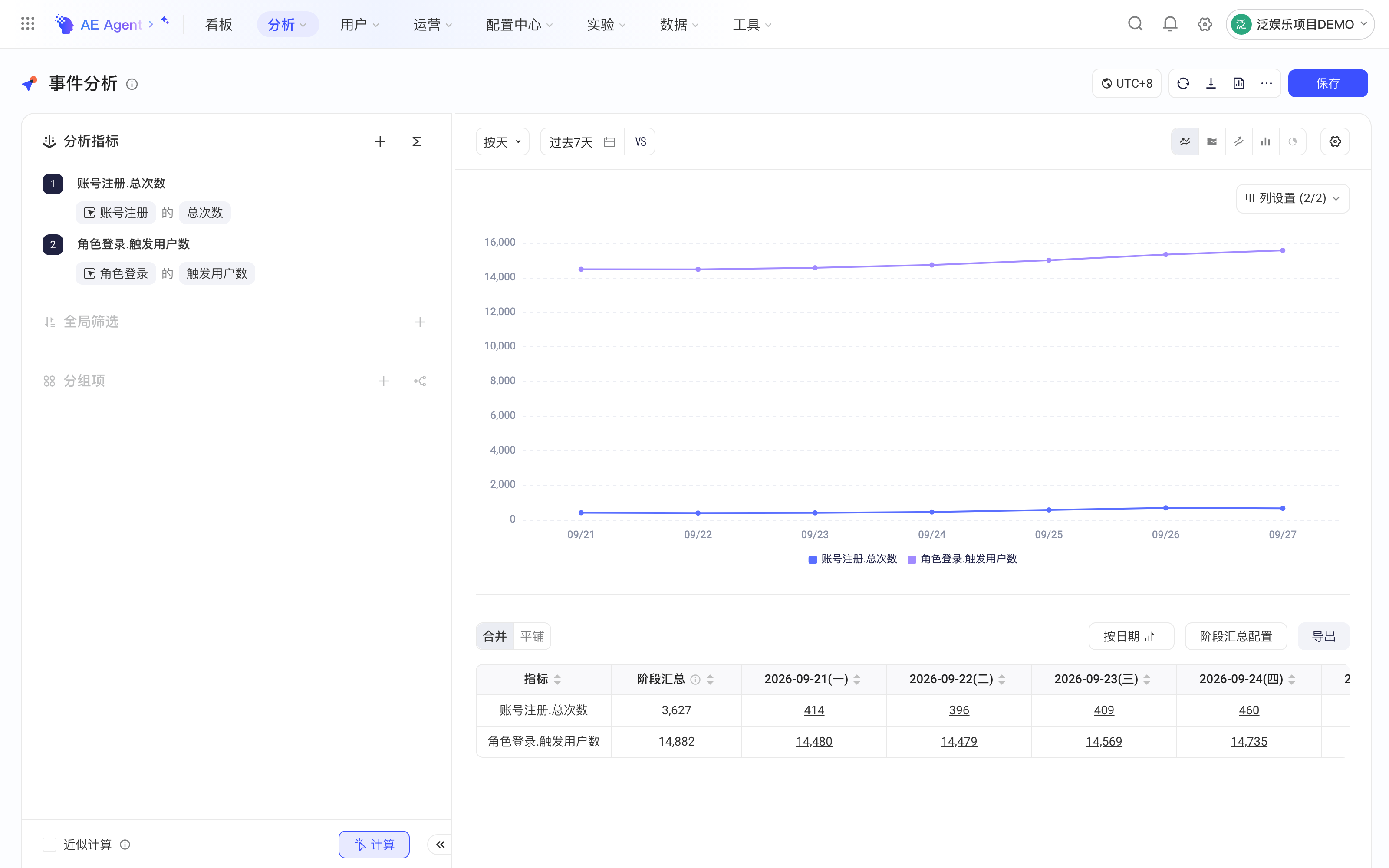
Task: Select the 平铺 table mode
Action: click(532, 636)
